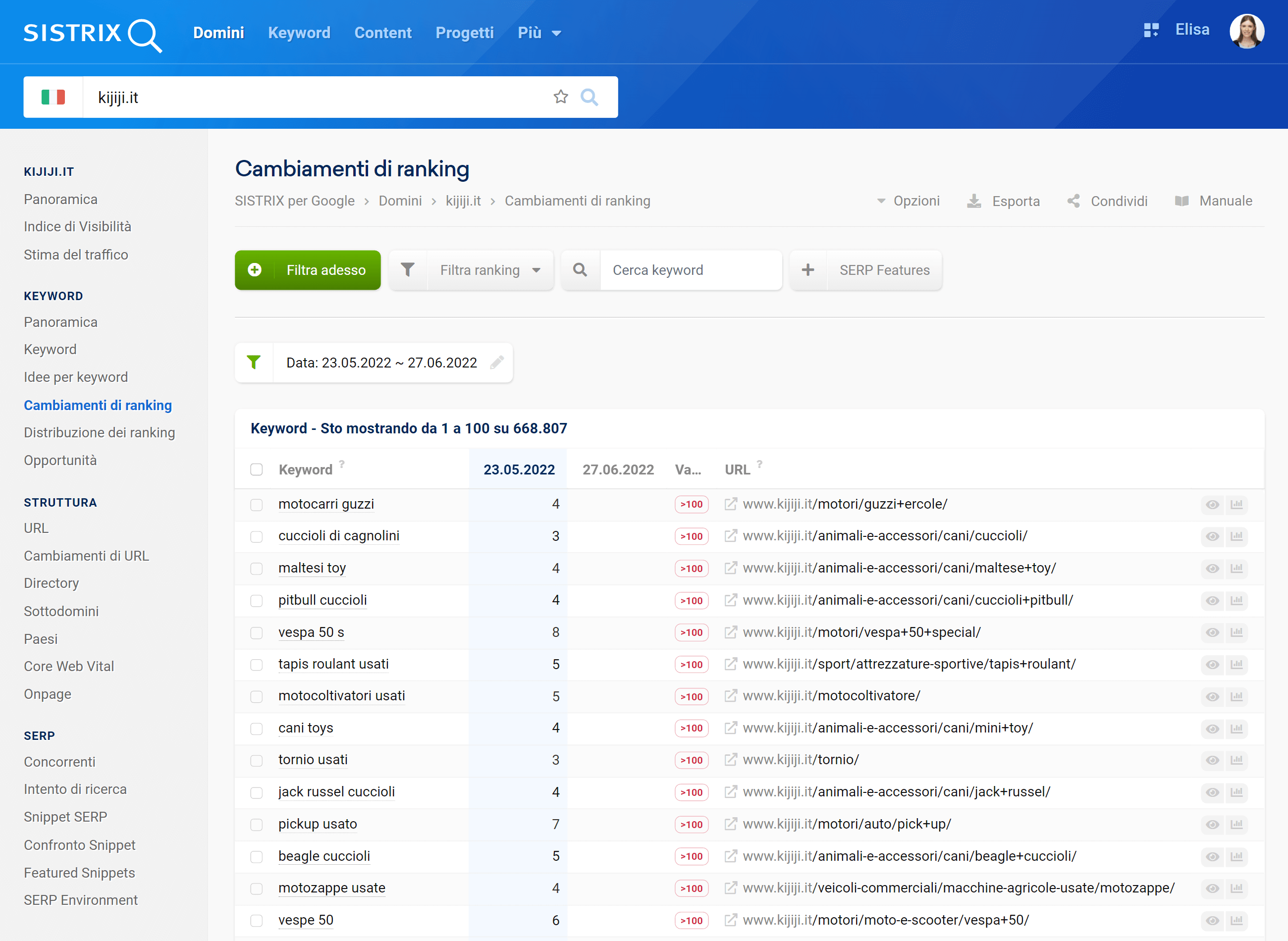Click the Filtra adesso button
1288x941 pixels.
[308, 270]
